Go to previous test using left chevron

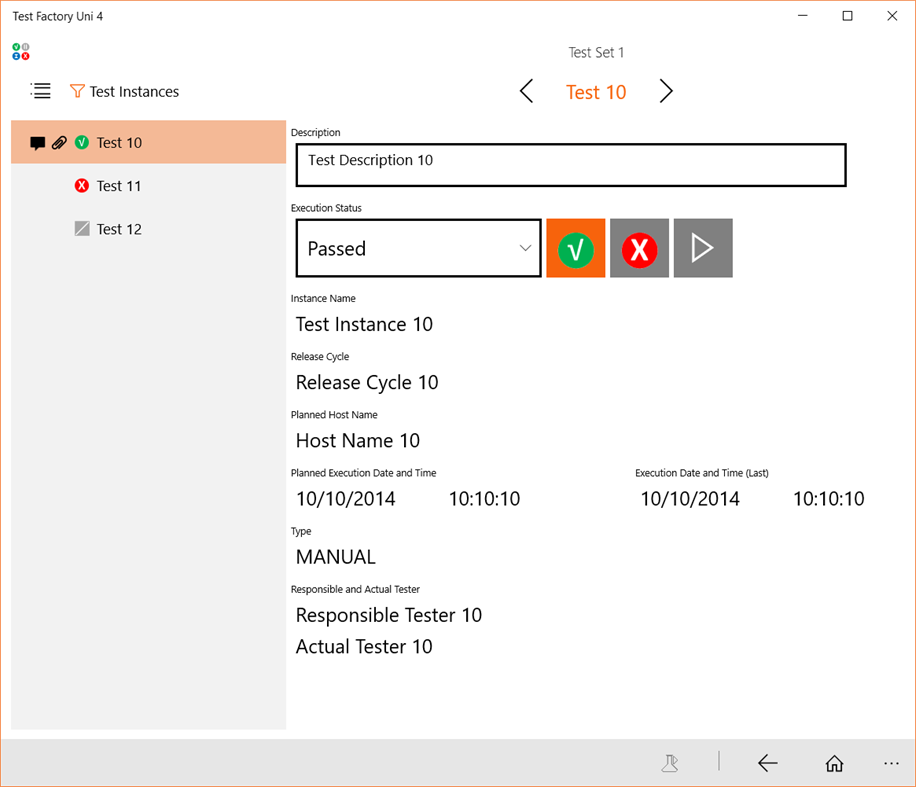pyautogui.click(x=526, y=91)
